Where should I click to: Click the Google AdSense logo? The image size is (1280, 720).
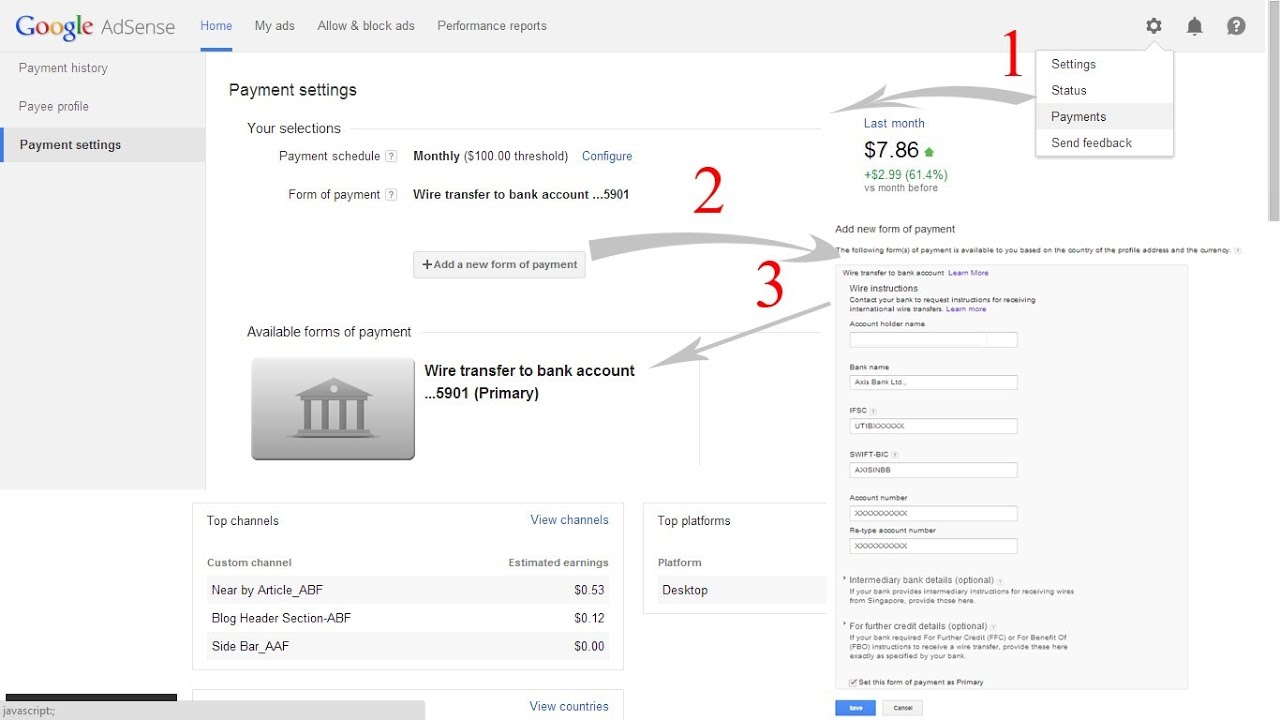(x=96, y=27)
